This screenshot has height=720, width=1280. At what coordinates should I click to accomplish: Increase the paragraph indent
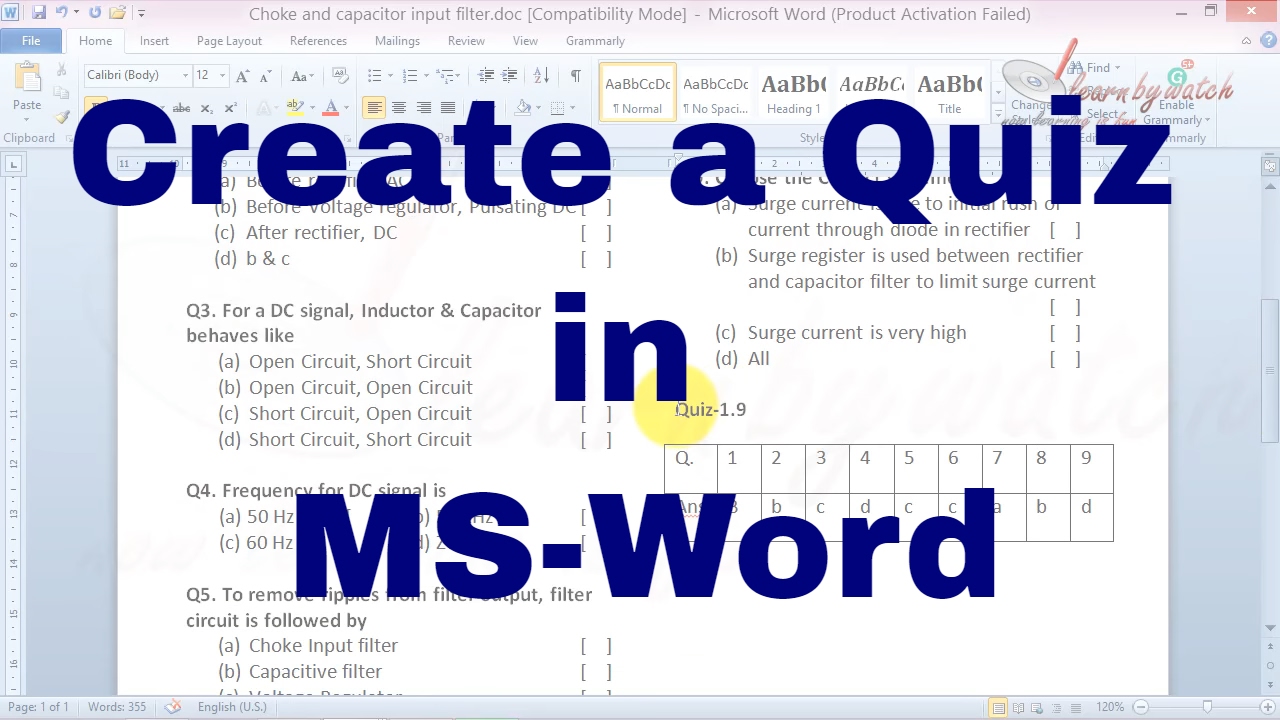(x=510, y=76)
